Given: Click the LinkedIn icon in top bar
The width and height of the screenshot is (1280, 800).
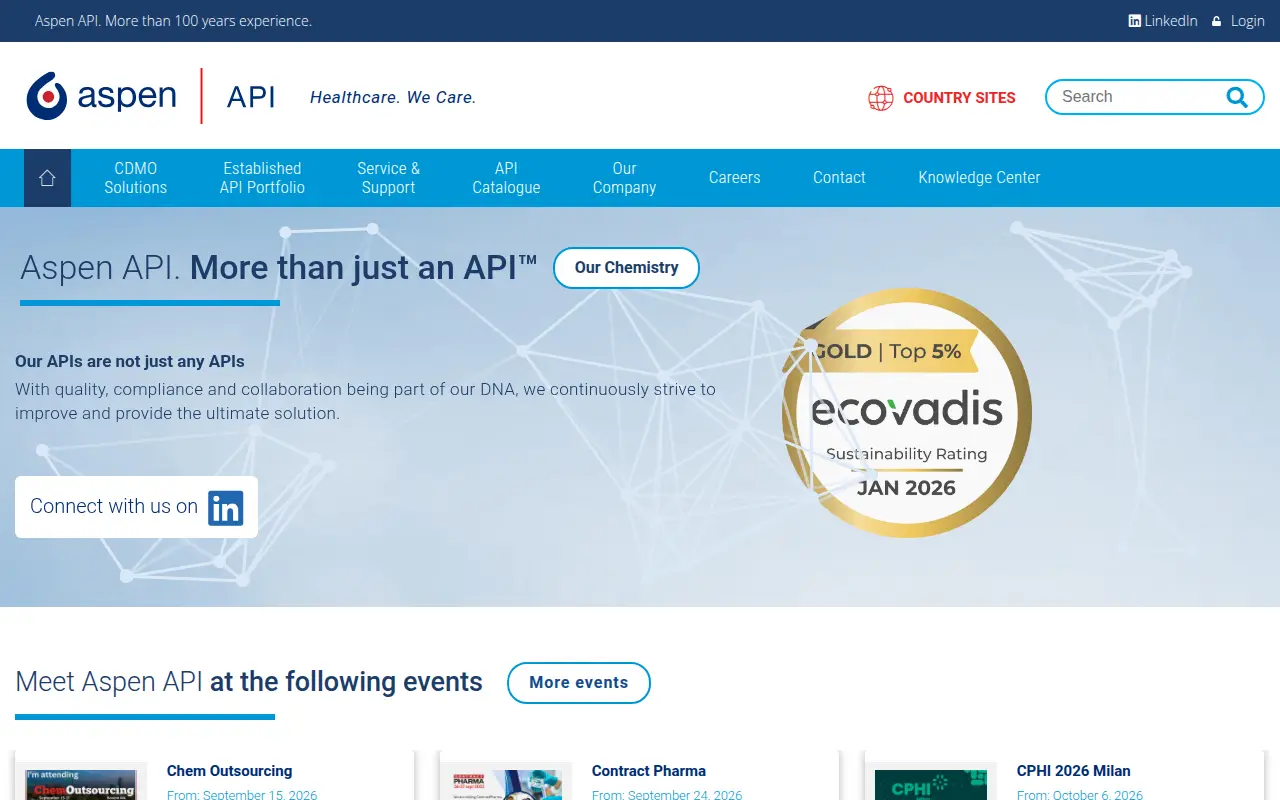Looking at the screenshot, I should [1135, 21].
